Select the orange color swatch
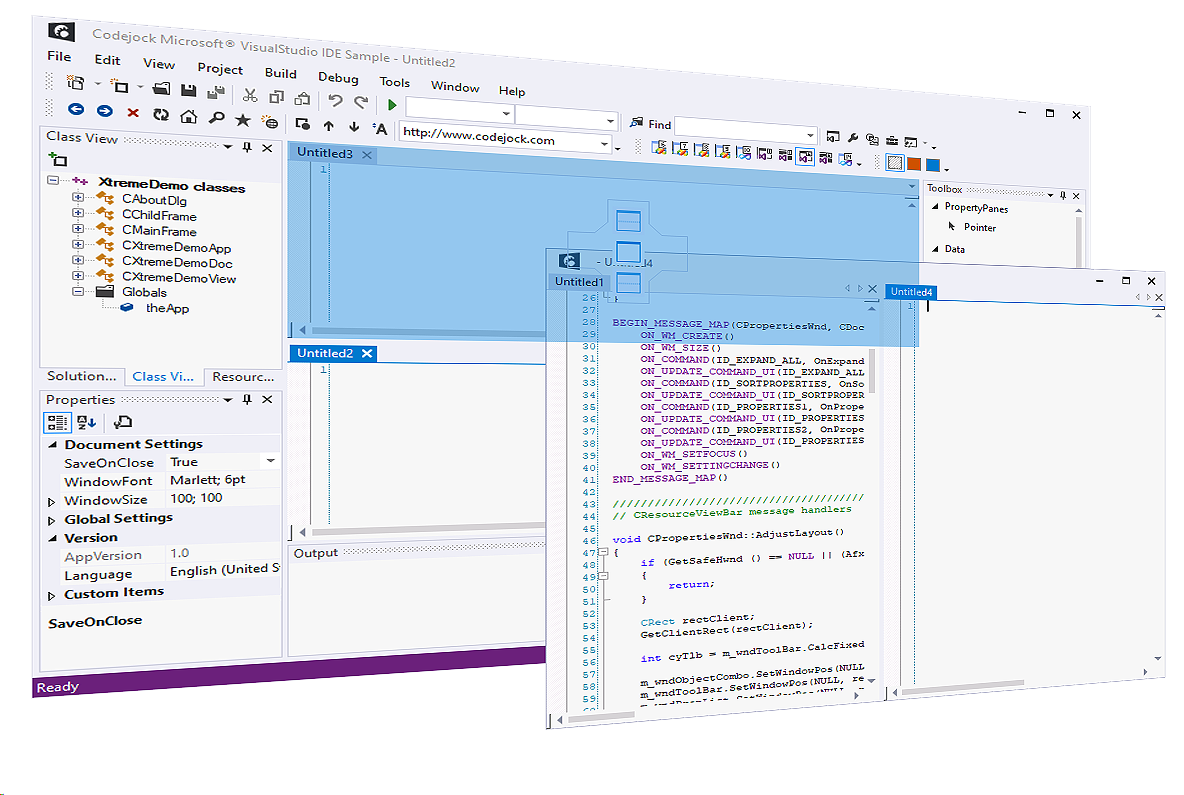 click(x=914, y=164)
